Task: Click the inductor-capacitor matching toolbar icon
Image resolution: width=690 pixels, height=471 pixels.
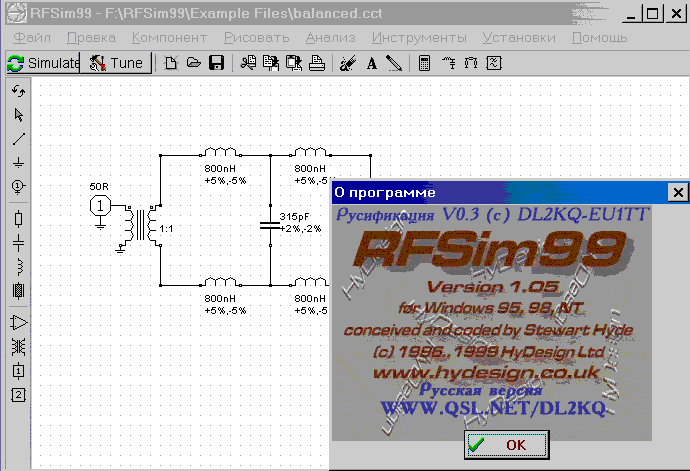Action: (x=448, y=63)
